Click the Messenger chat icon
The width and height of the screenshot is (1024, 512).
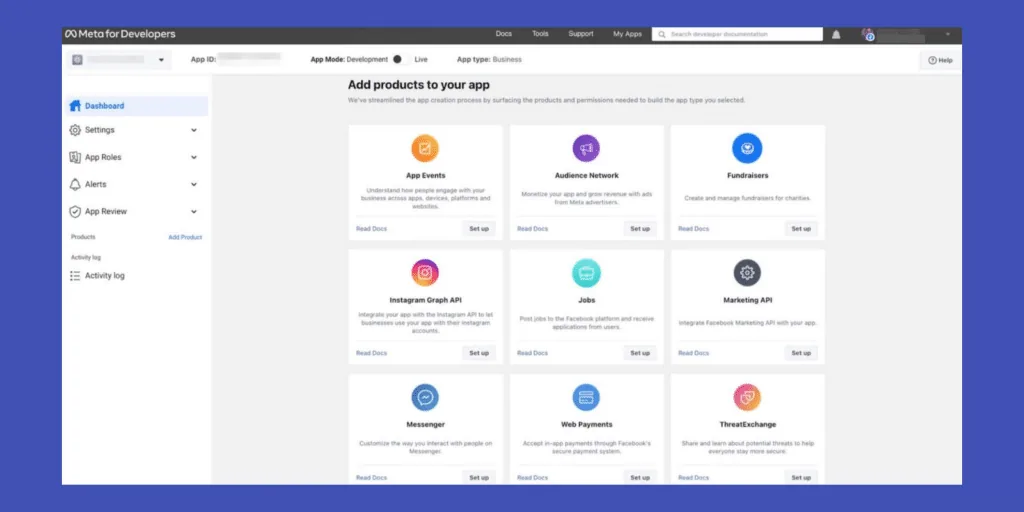pos(425,397)
